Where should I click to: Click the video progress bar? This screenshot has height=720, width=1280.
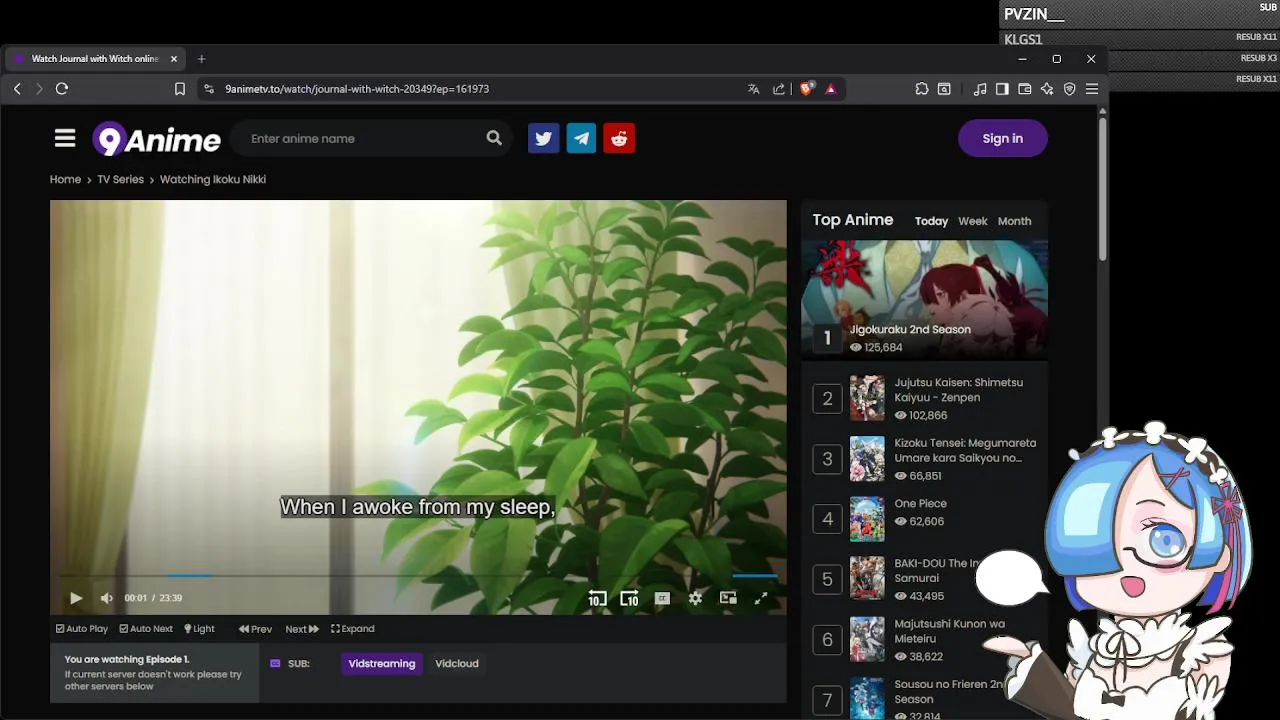(x=418, y=576)
